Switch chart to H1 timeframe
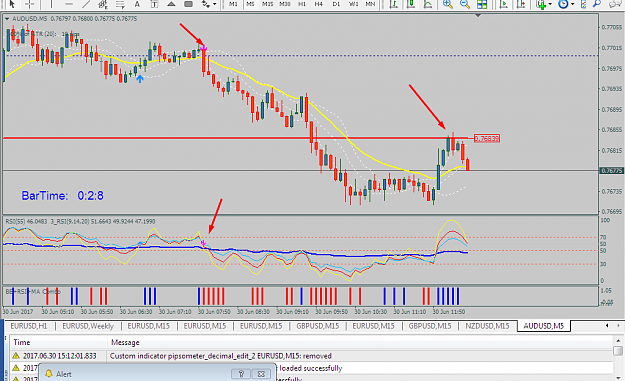Viewport: 625px width, 381px height. [302, 4]
